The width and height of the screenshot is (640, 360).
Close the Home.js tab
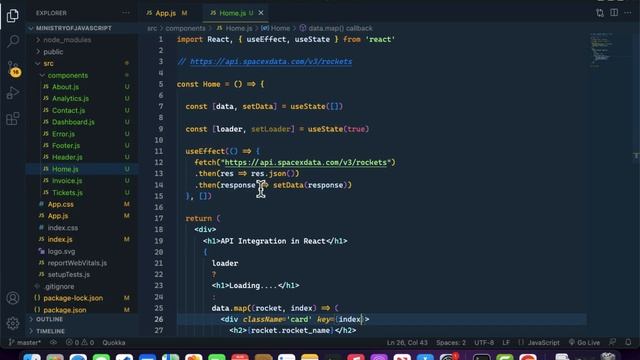[261, 13]
